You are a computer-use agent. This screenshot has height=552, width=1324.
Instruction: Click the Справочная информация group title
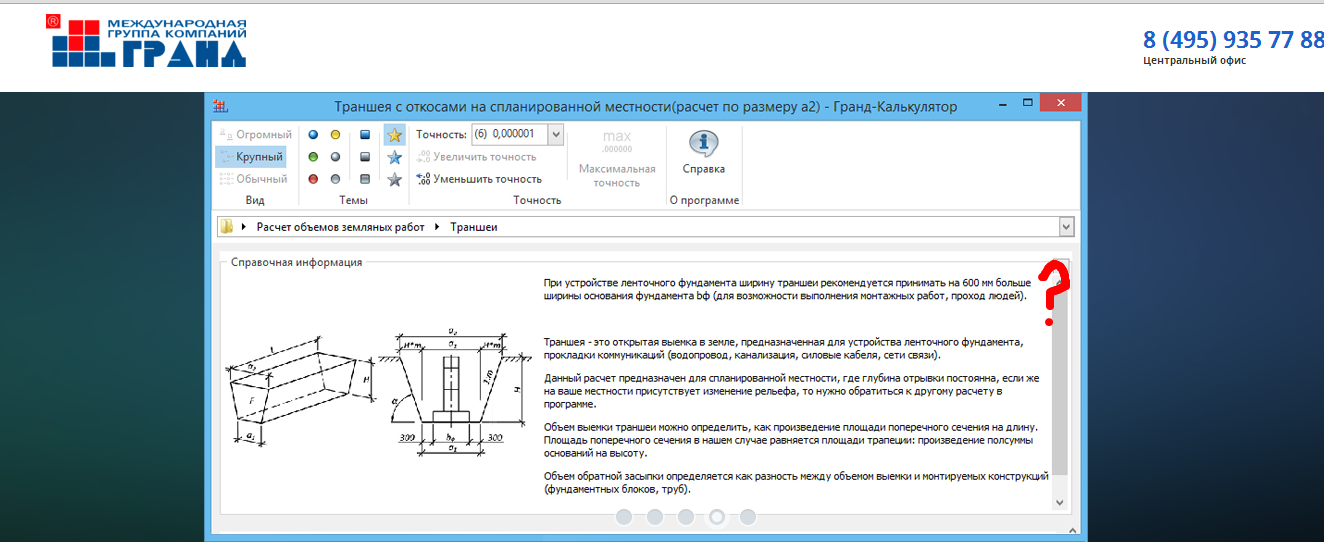(296, 263)
